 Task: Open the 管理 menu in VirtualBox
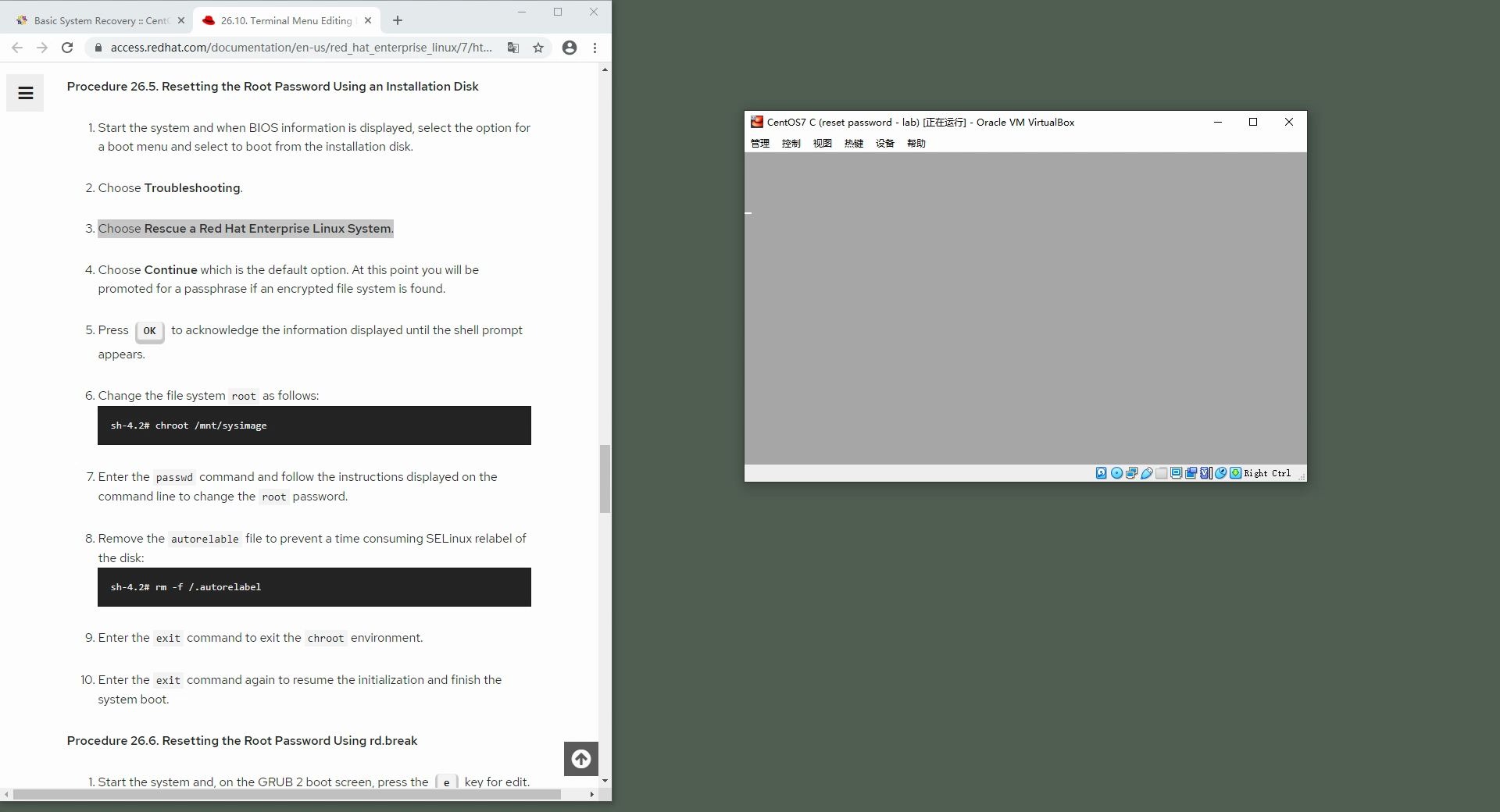coord(759,144)
